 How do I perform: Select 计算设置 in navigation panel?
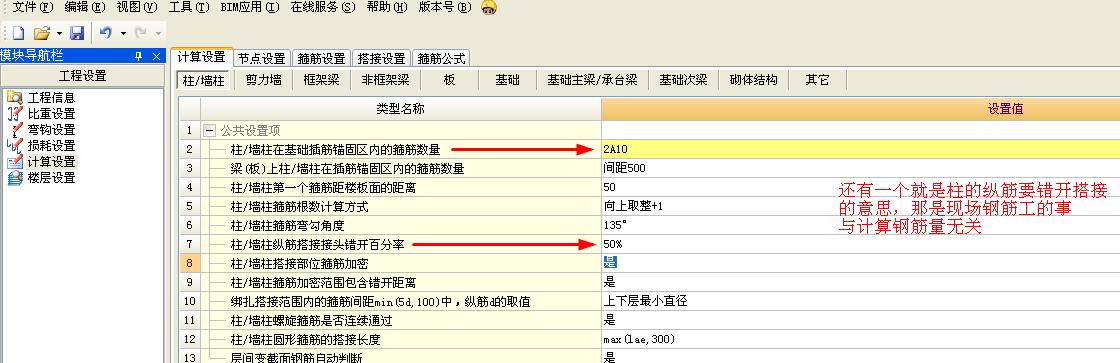(51, 162)
